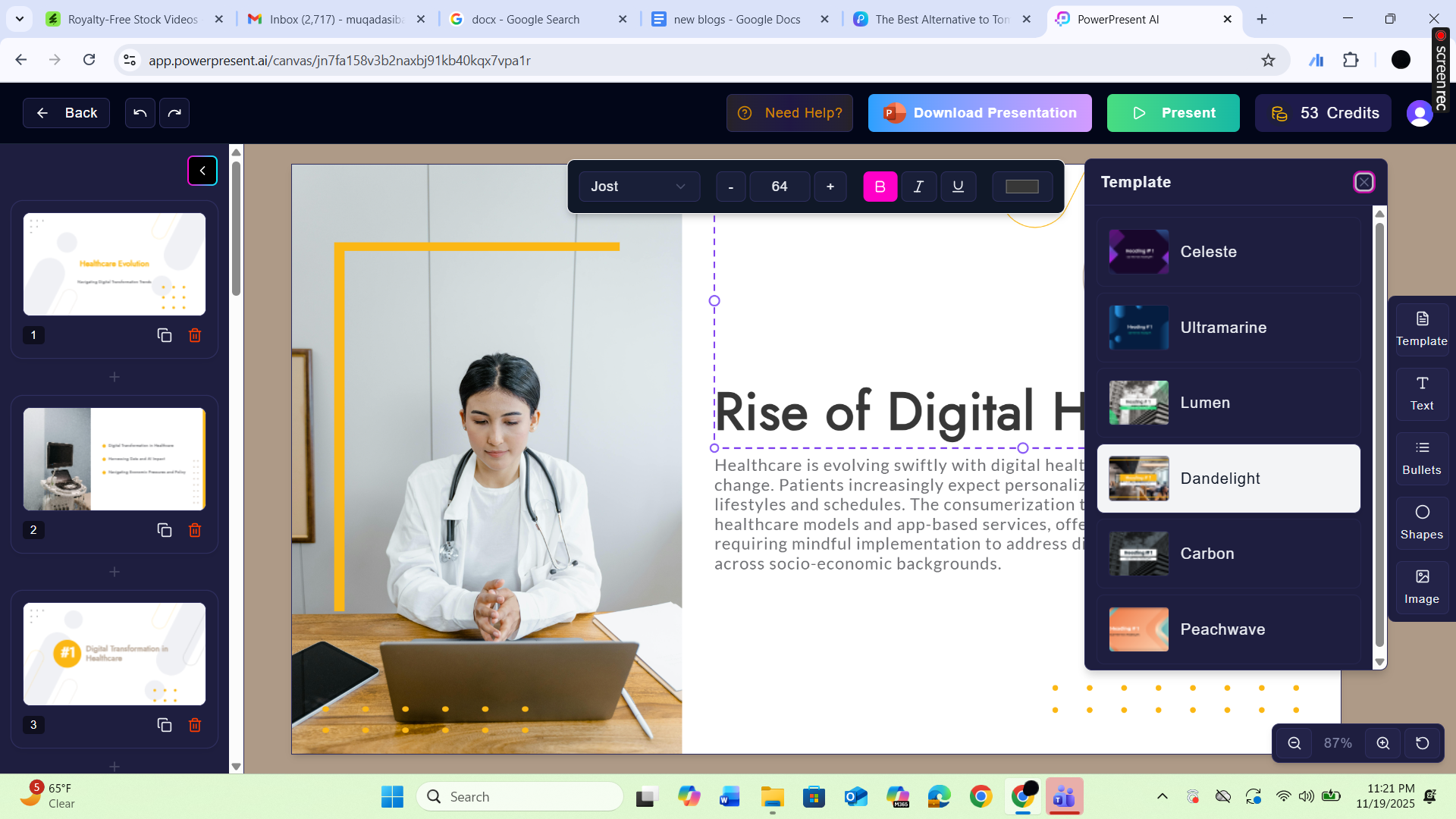
Task: Open the Image tool in sidebar
Action: click(1421, 587)
